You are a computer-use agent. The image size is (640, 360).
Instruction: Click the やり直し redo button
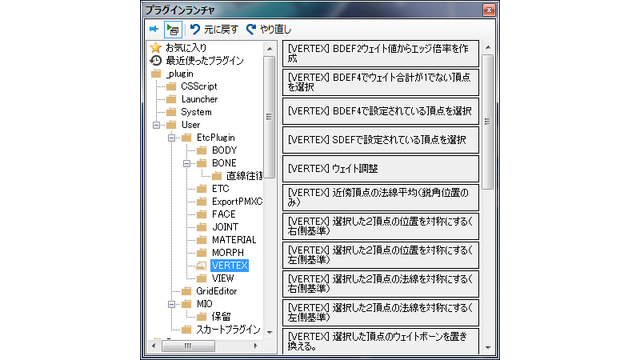269,29
